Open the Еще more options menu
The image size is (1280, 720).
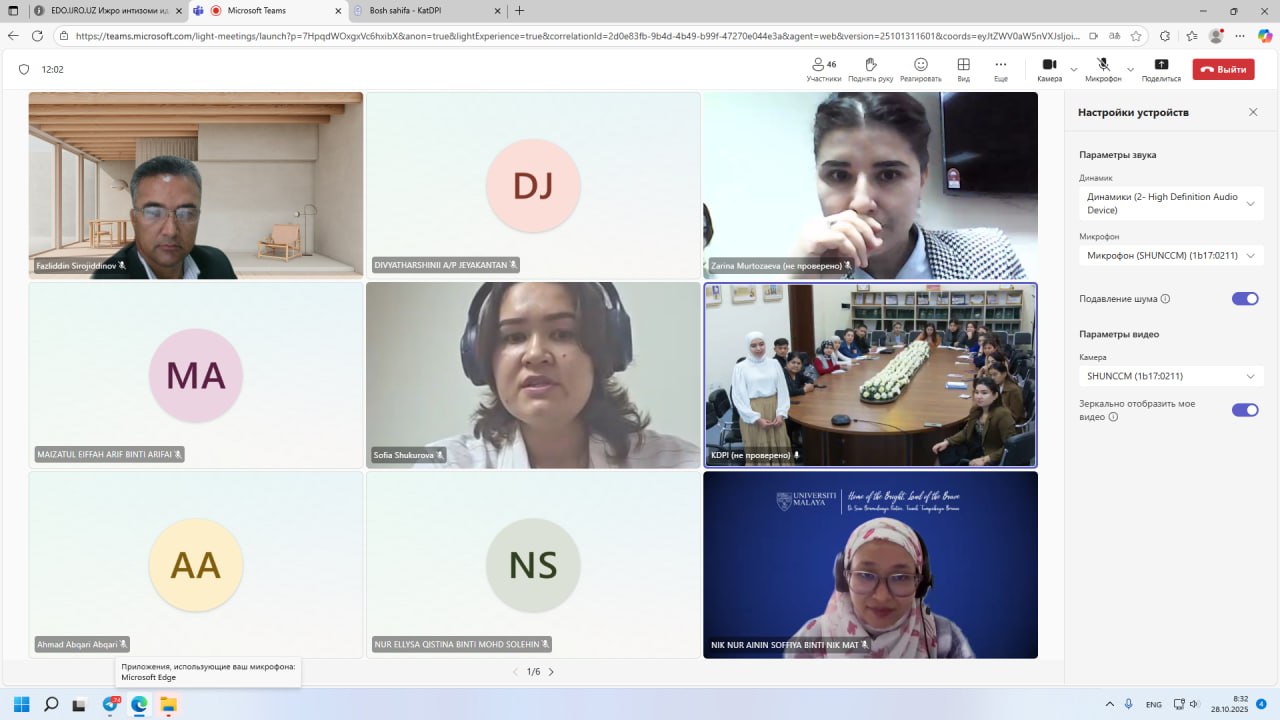[1000, 70]
